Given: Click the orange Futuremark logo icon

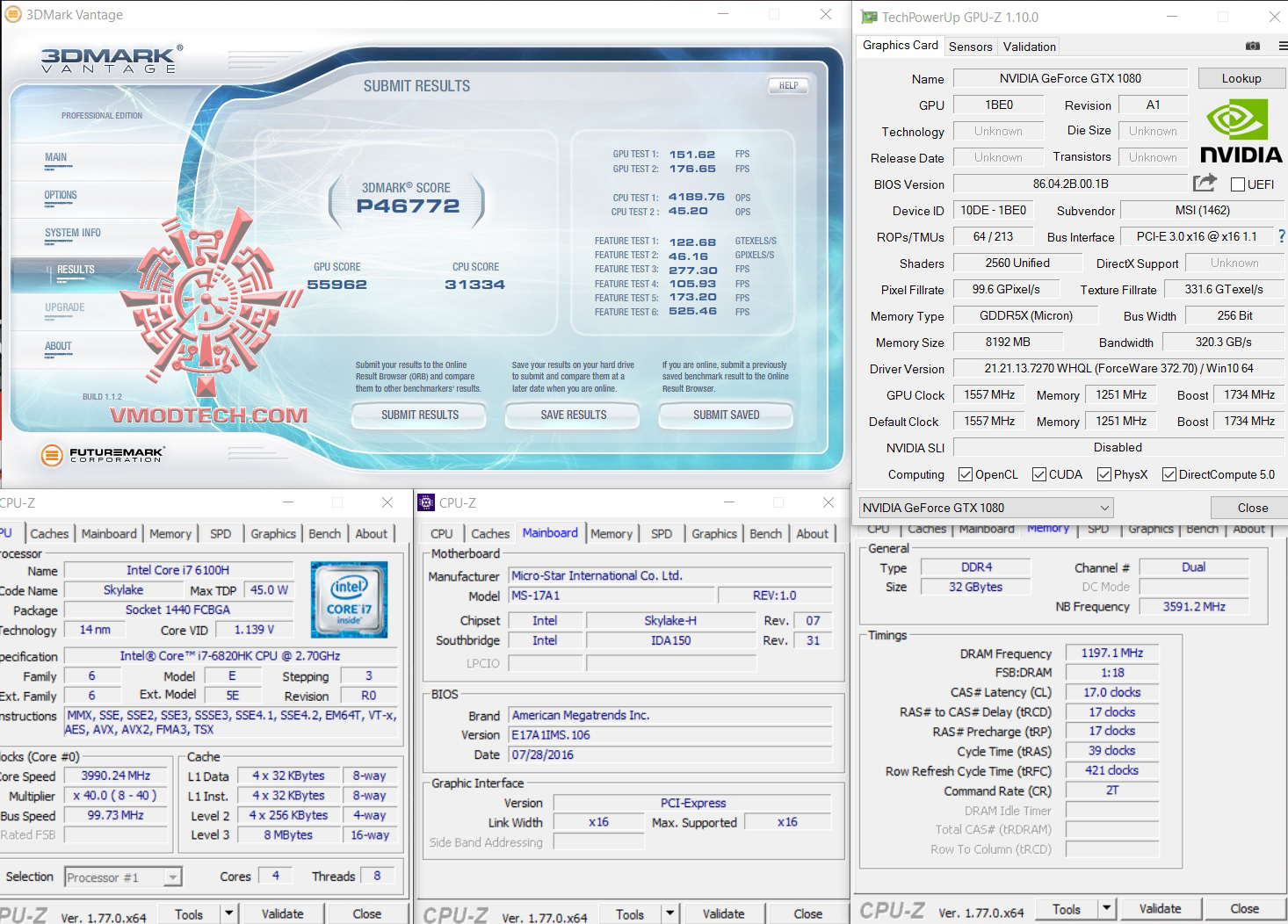Looking at the screenshot, I should pyautogui.click(x=52, y=454).
